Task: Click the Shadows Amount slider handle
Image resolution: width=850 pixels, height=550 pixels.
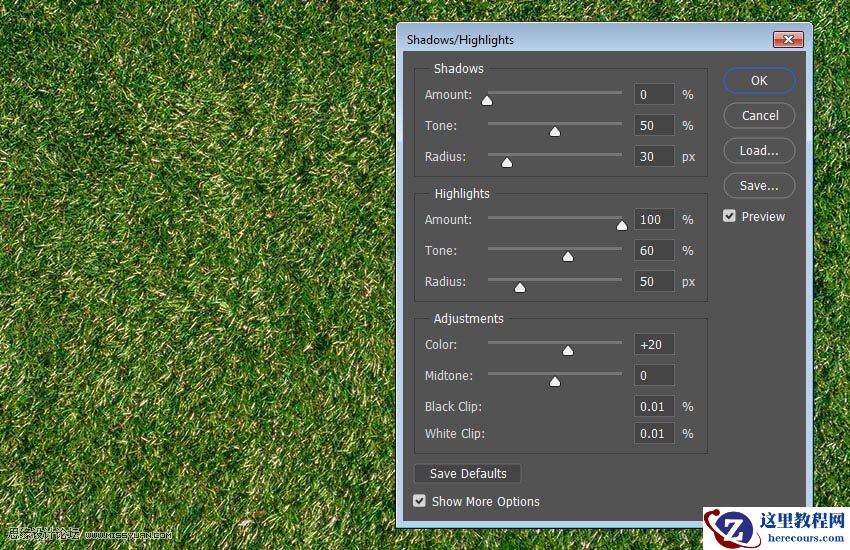Action: click(x=487, y=100)
